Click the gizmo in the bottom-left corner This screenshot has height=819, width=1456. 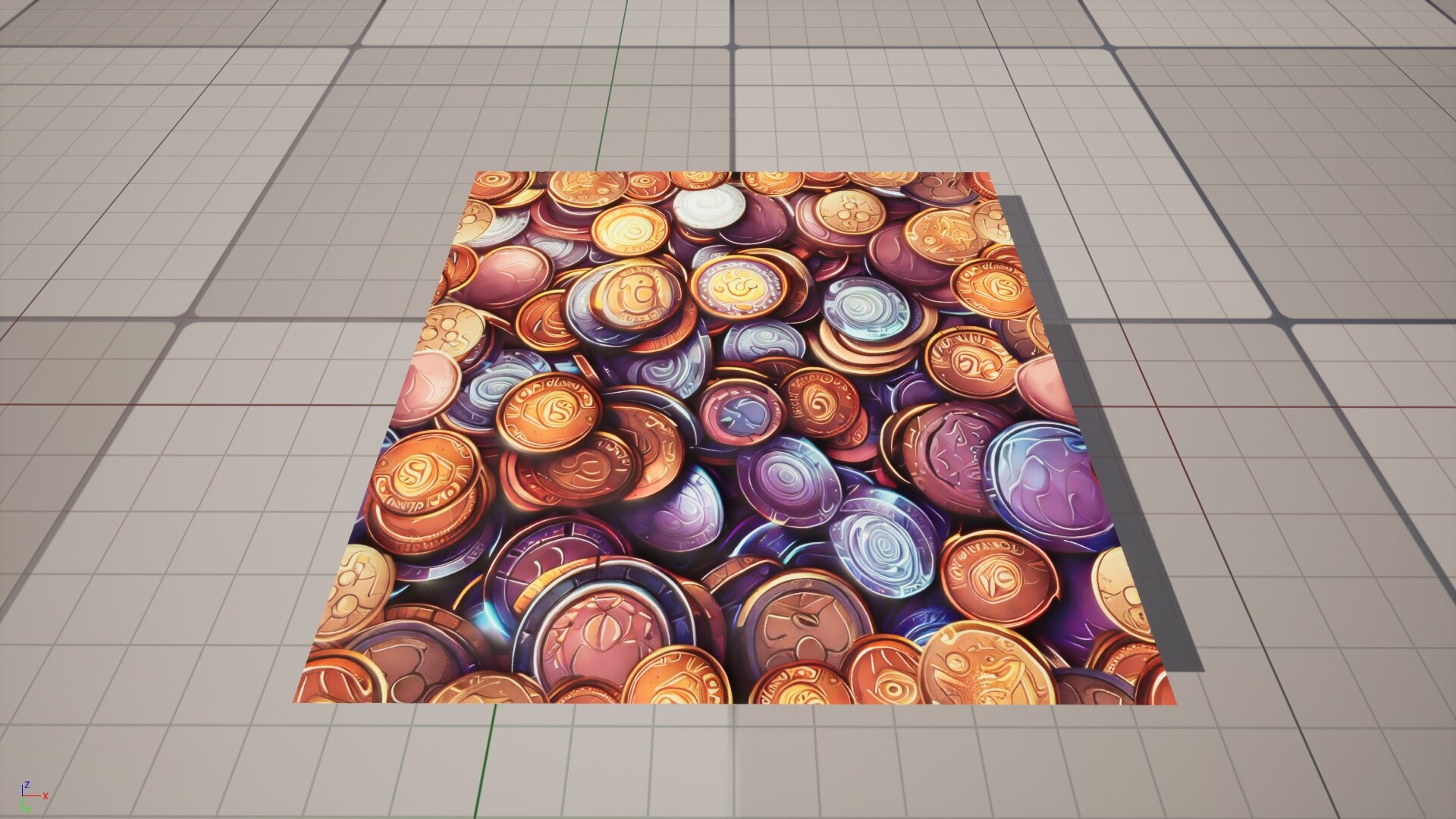30,796
